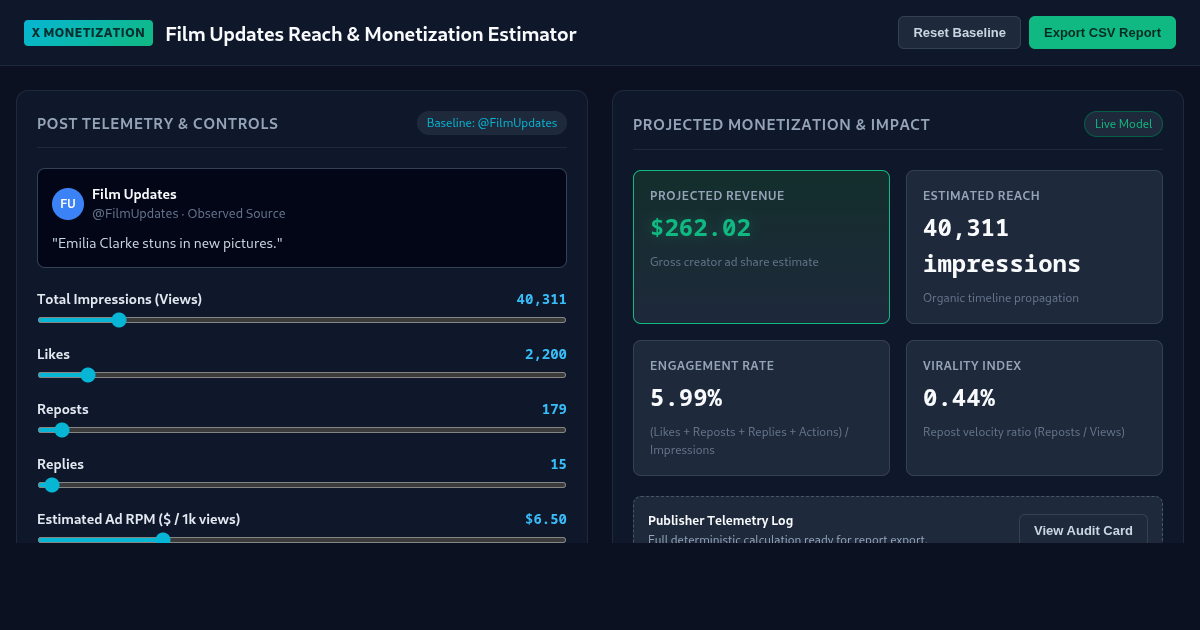The height and width of the screenshot is (630, 1200).
Task: Click the 15 replies value
Action: (558, 464)
